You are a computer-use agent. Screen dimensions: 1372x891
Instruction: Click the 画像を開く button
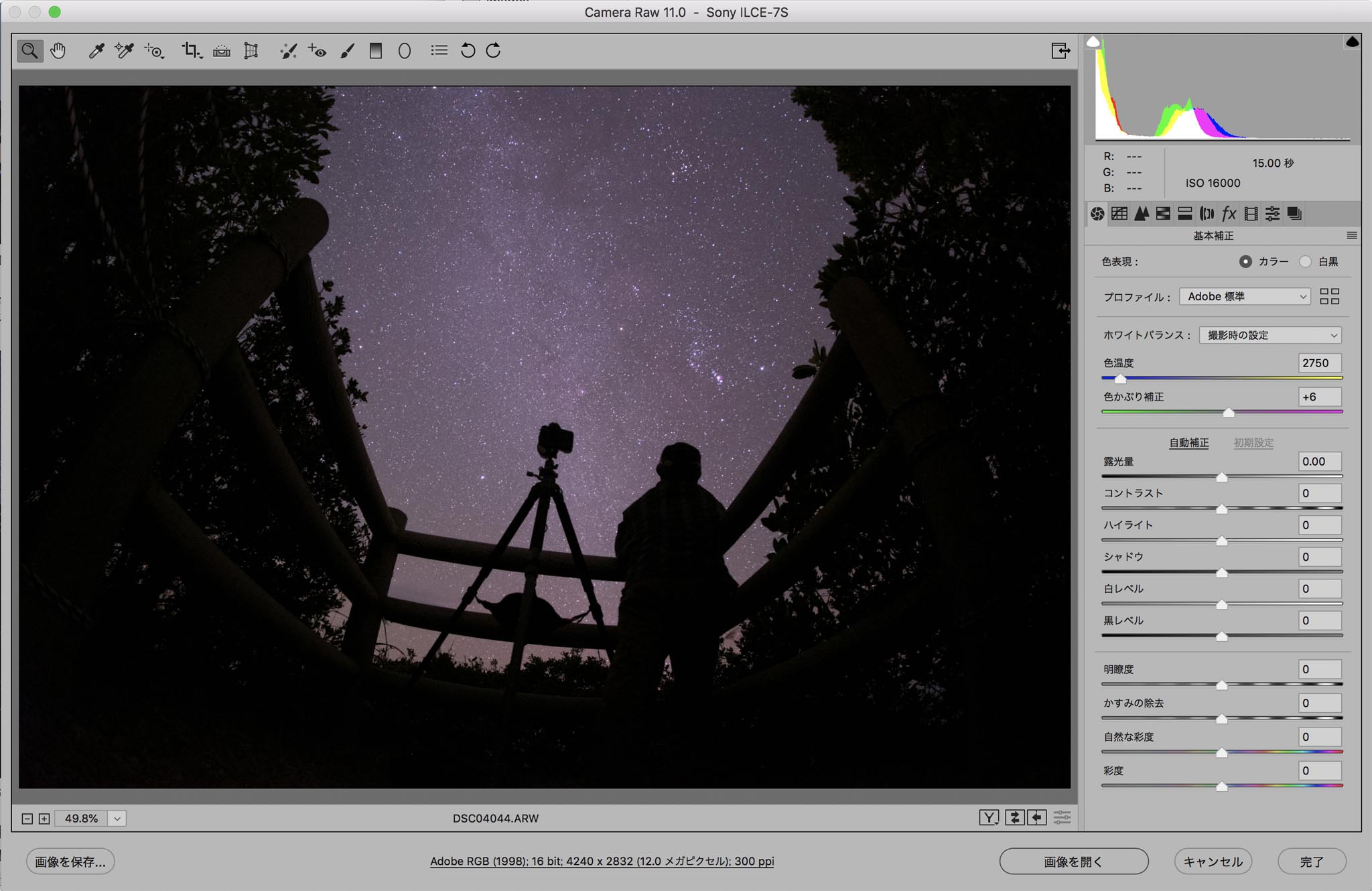click(x=1073, y=862)
